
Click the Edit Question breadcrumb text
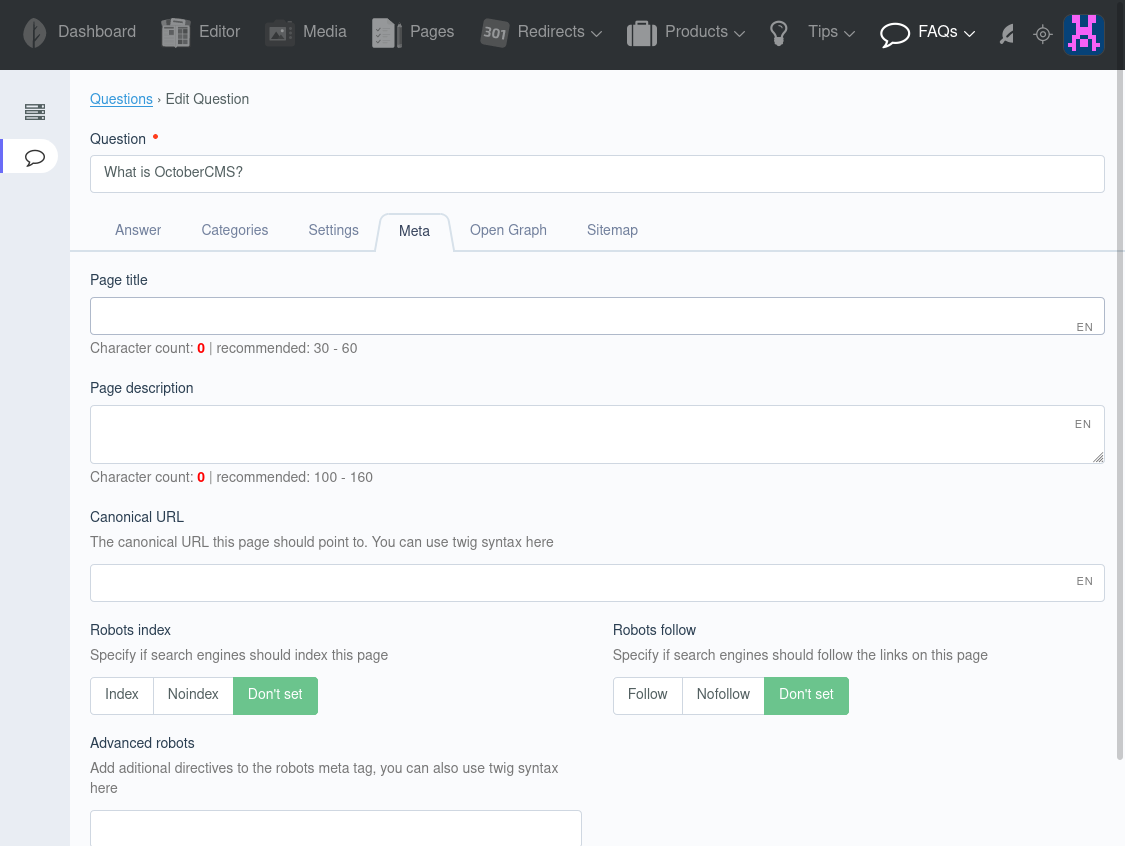coord(207,99)
